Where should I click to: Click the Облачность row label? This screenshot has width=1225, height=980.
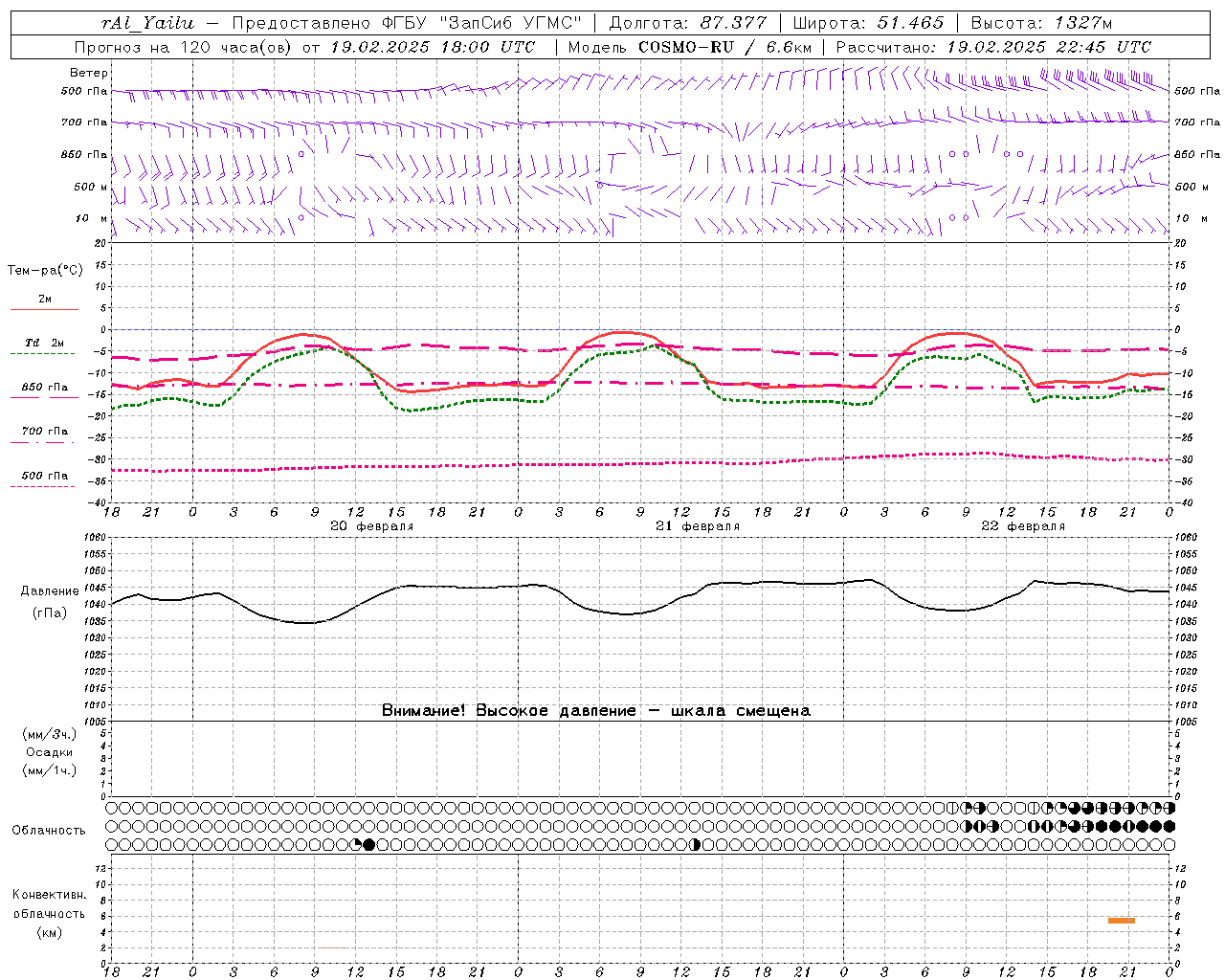(49, 831)
